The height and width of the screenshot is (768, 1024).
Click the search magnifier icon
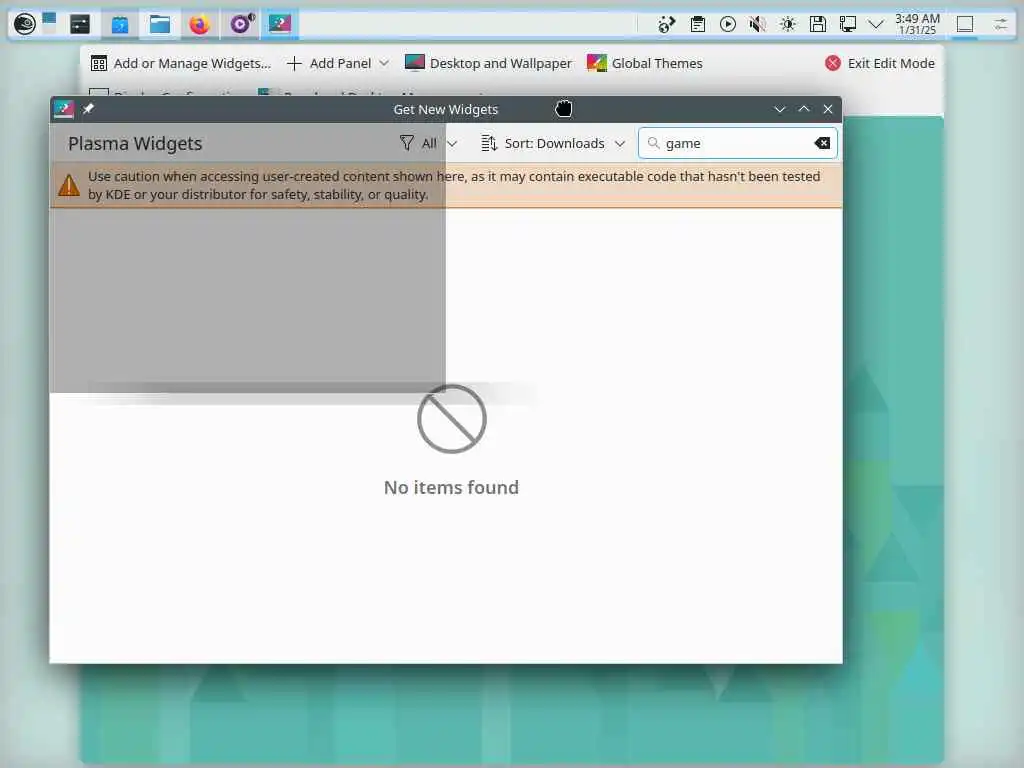653,142
